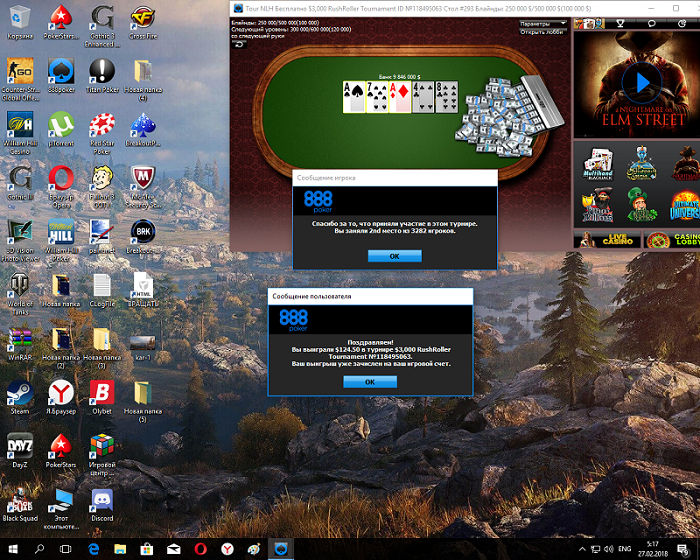This screenshot has height=560, width=700.
Task: Select the Discord desktop icon
Action: click(102, 505)
